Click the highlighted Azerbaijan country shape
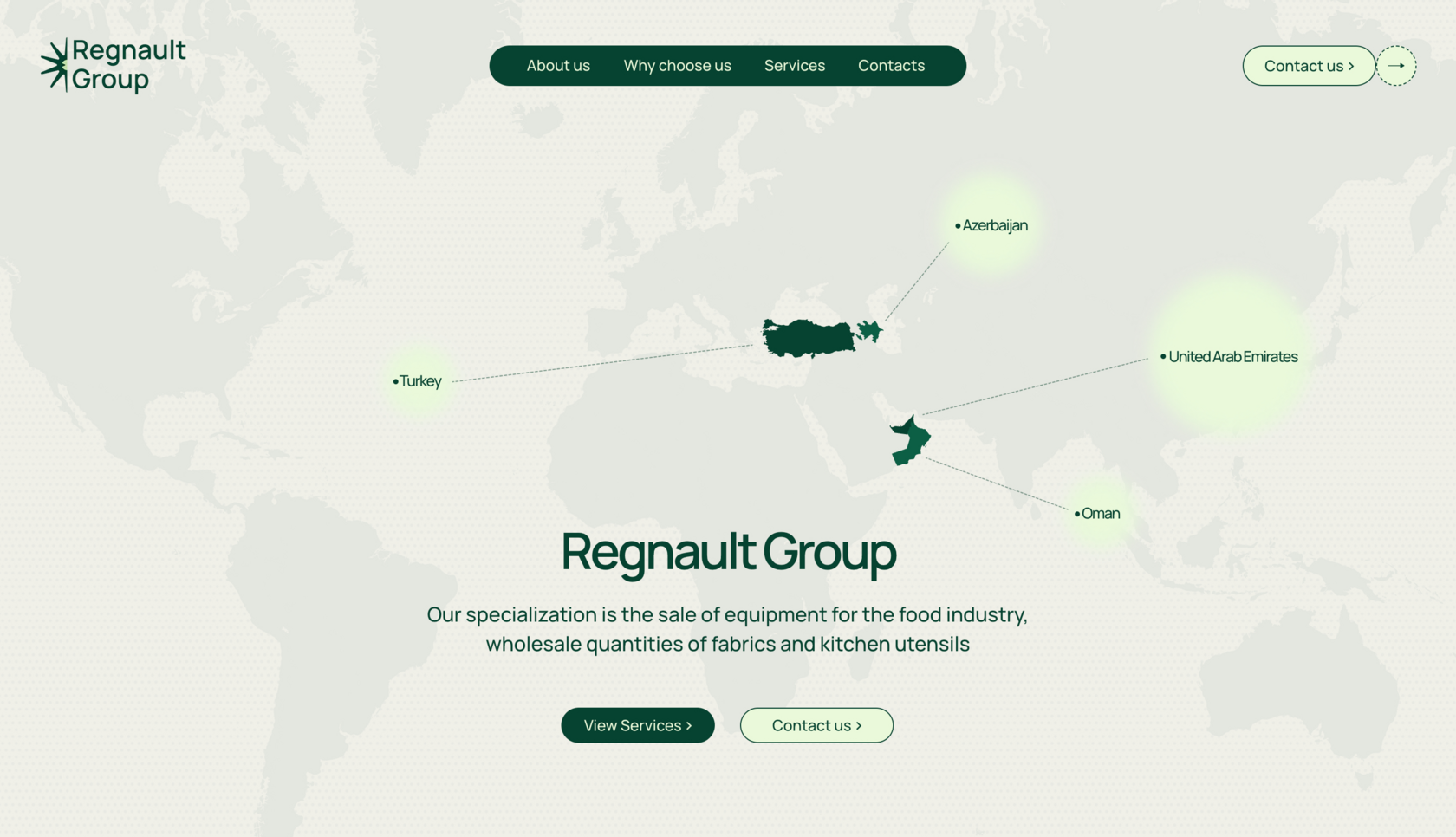 click(x=869, y=330)
